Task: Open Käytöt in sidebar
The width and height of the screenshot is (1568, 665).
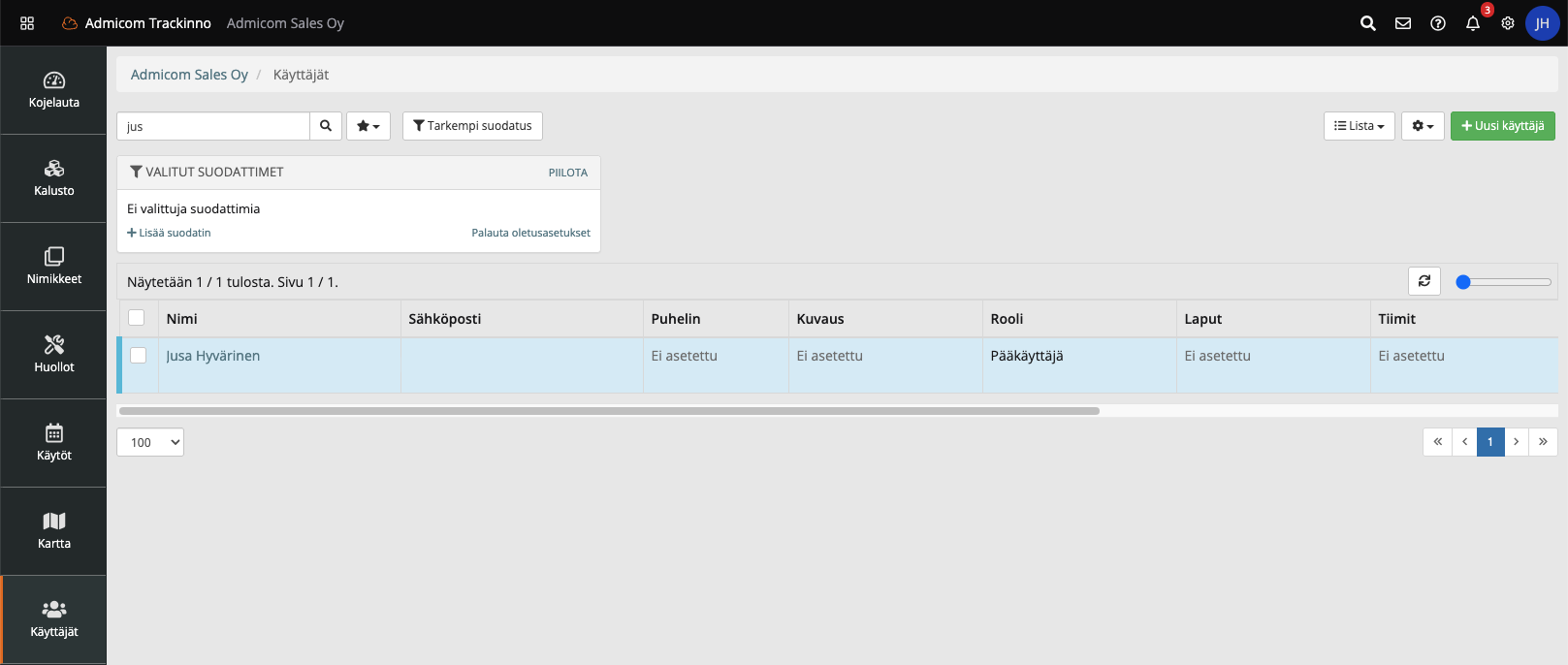Action: 54,443
